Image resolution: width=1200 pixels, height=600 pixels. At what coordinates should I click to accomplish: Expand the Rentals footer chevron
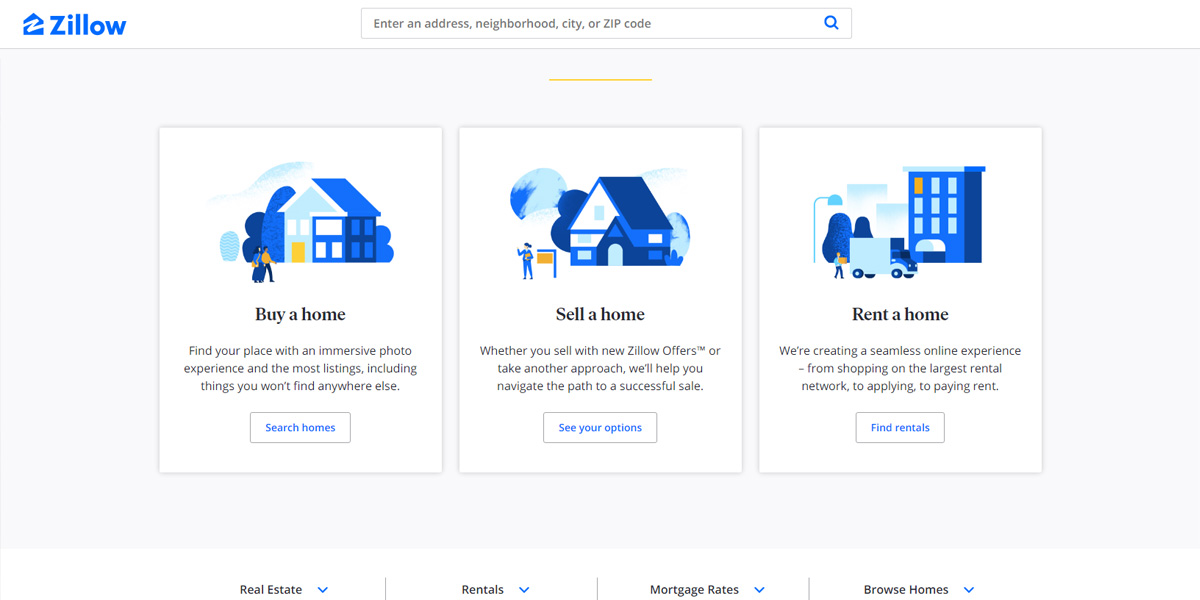(x=524, y=590)
